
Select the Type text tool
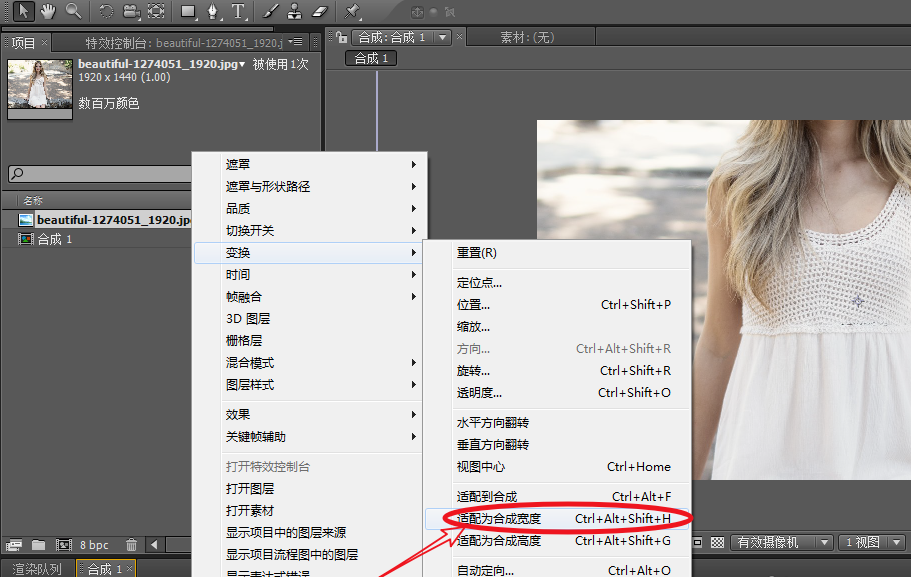238,11
